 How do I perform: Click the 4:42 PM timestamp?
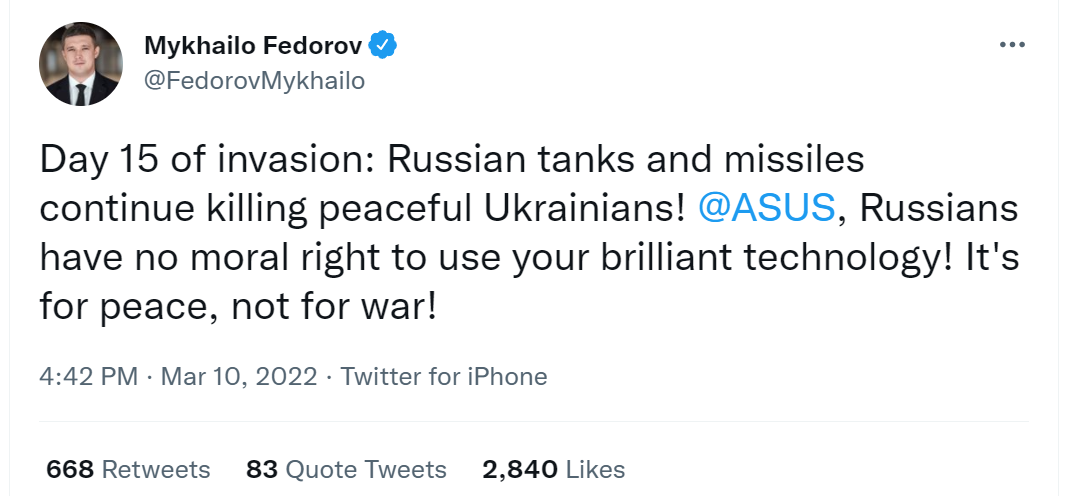[x=88, y=376]
